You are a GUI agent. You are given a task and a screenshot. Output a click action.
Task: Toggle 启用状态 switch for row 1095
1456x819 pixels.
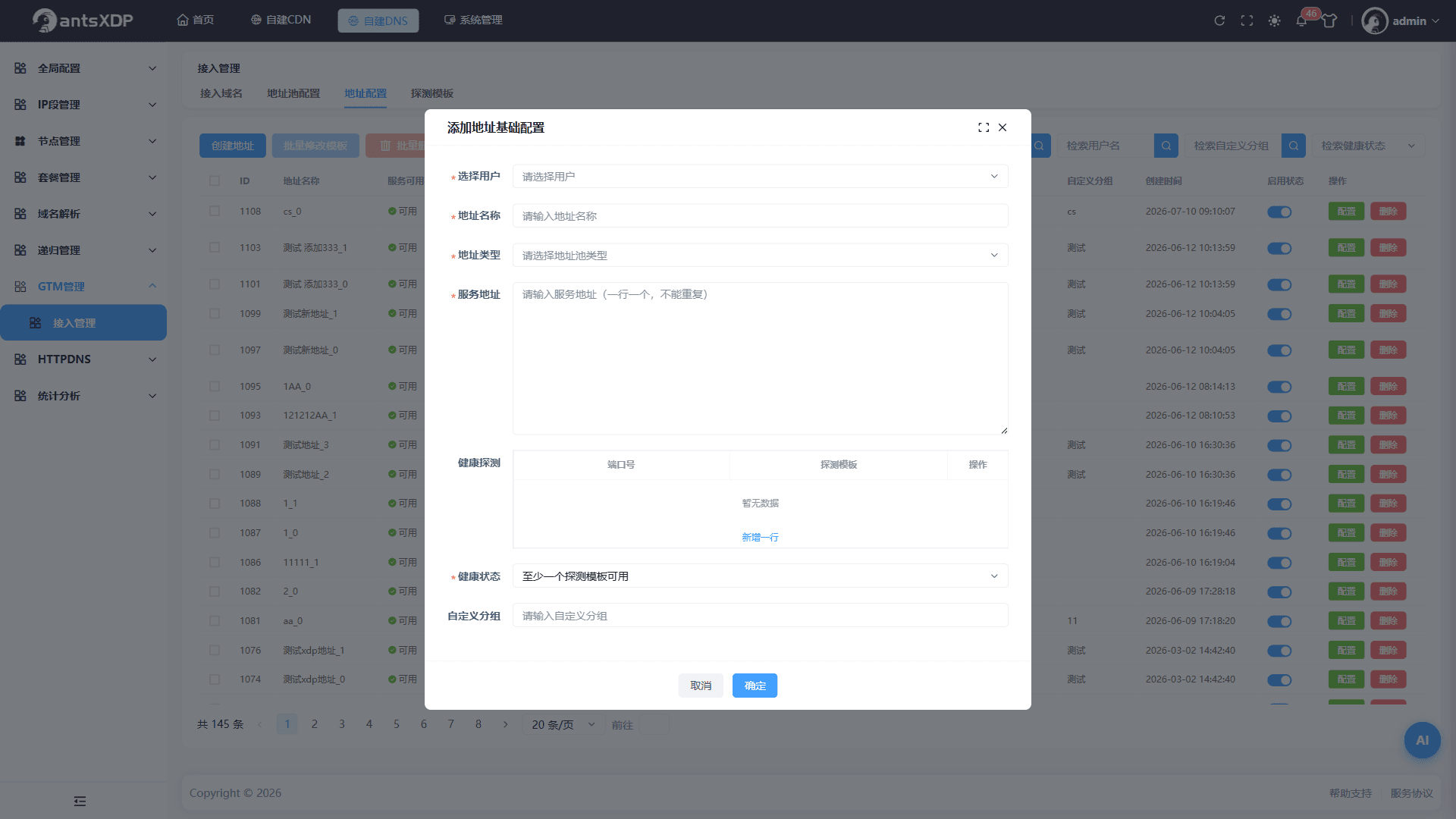coord(1279,387)
